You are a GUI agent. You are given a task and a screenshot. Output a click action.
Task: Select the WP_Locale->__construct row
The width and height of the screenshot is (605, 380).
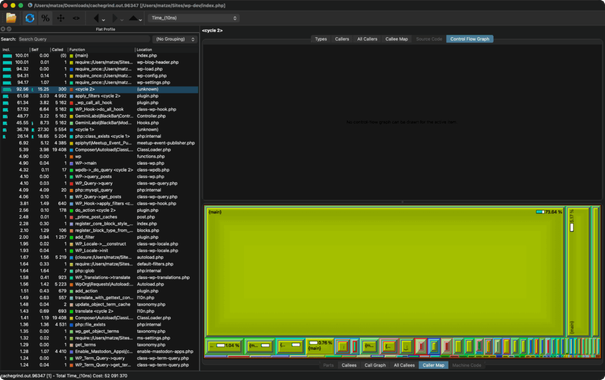pos(99,244)
